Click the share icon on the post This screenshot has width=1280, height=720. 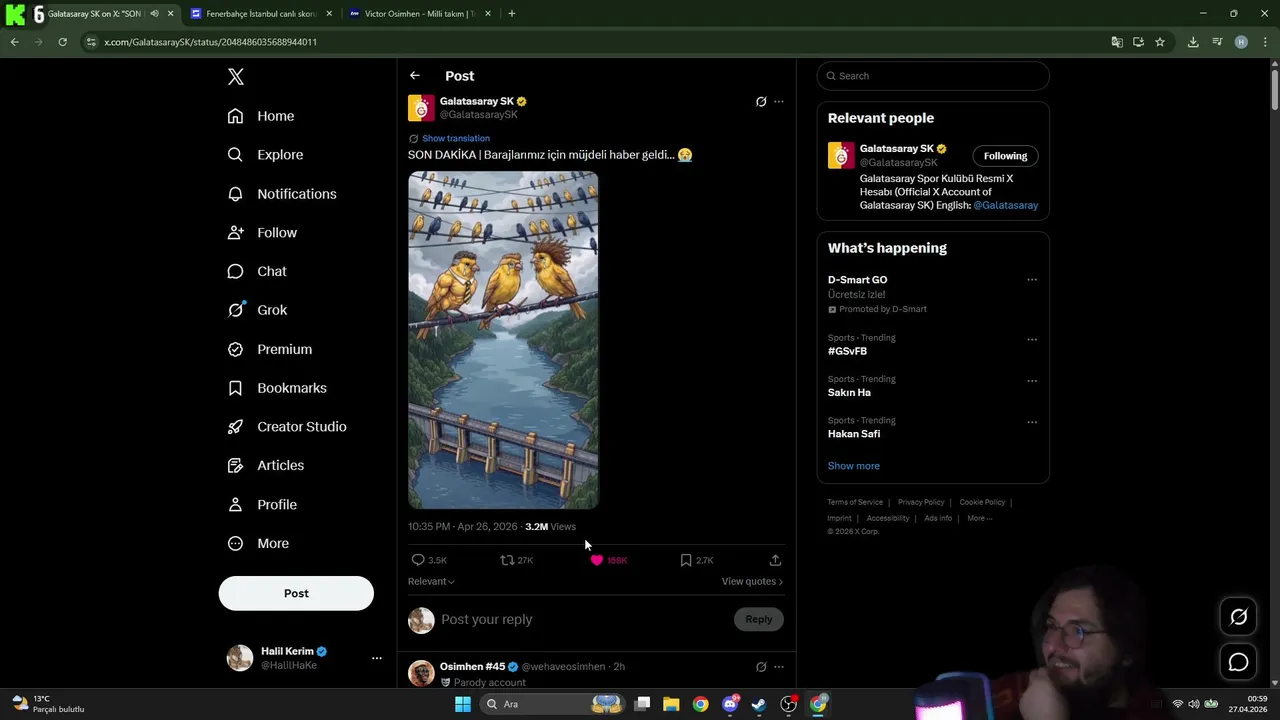(x=775, y=560)
